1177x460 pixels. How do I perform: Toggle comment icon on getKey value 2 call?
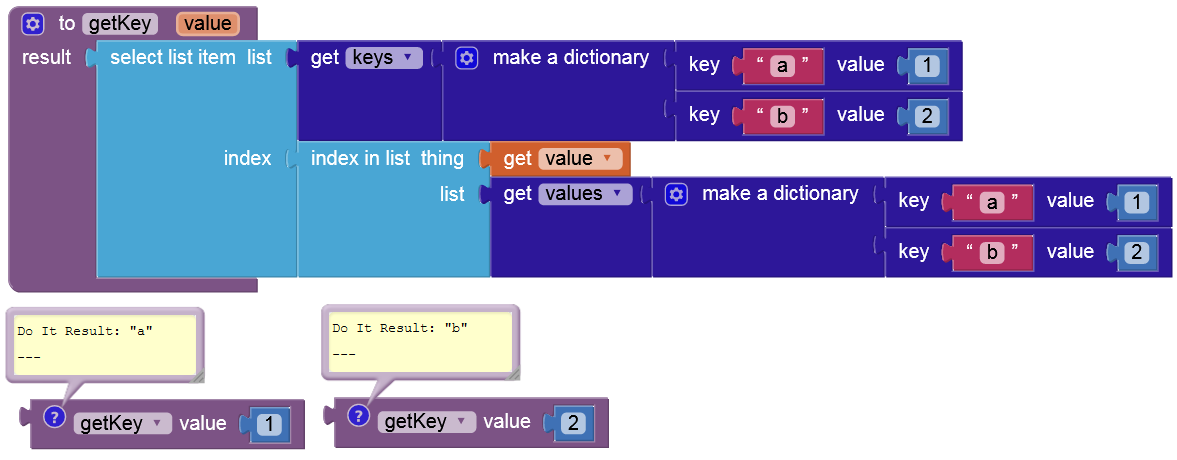coord(359,415)
